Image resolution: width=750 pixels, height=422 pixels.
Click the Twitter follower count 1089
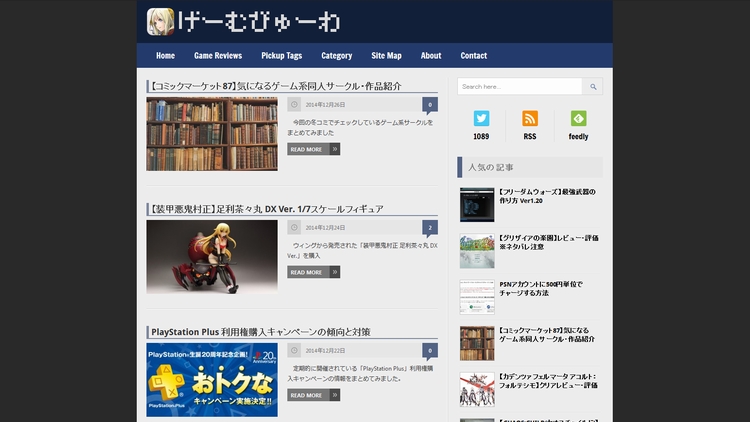tap(481, 137)
